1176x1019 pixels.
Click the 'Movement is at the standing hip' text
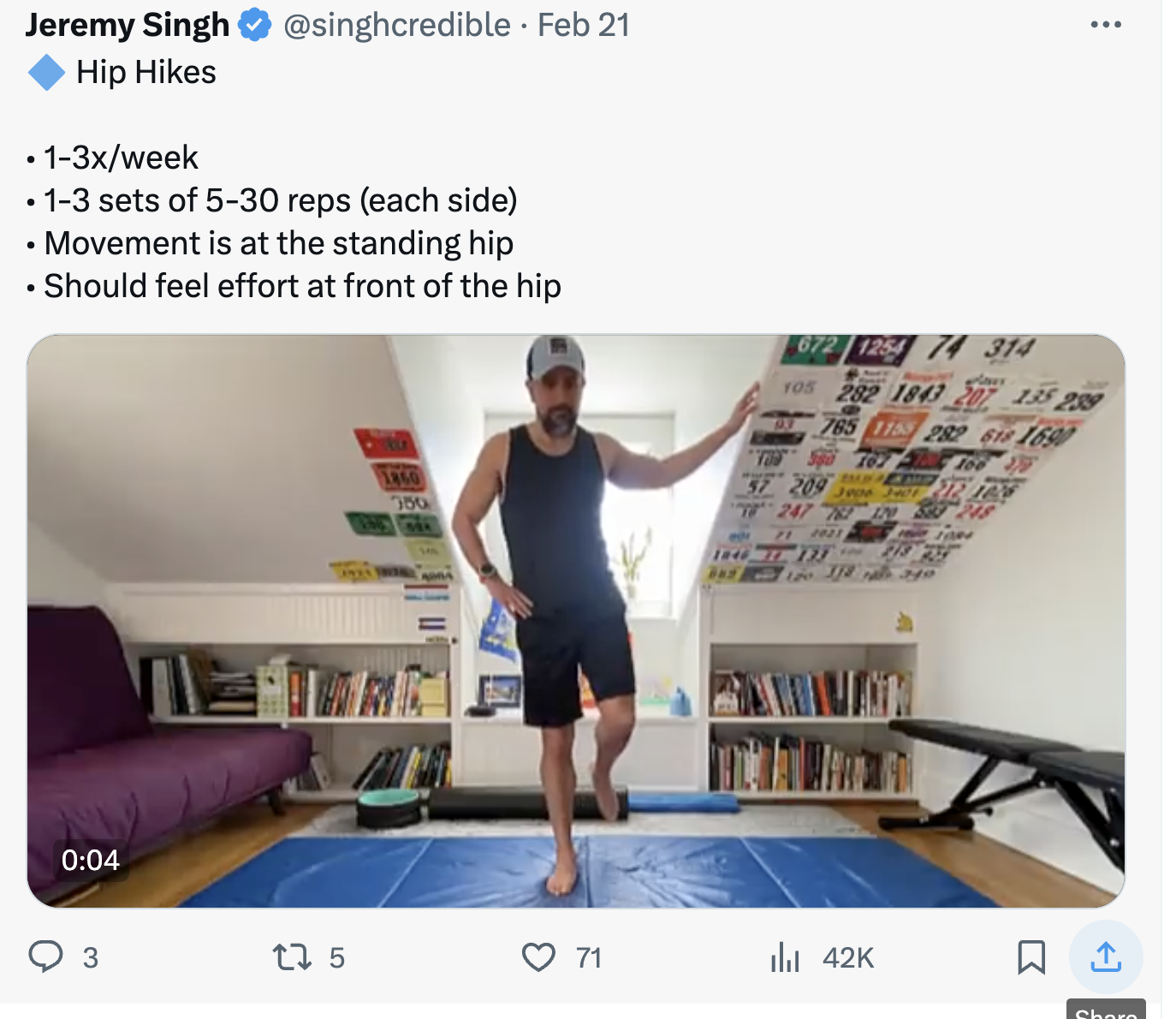coord(278,243)
